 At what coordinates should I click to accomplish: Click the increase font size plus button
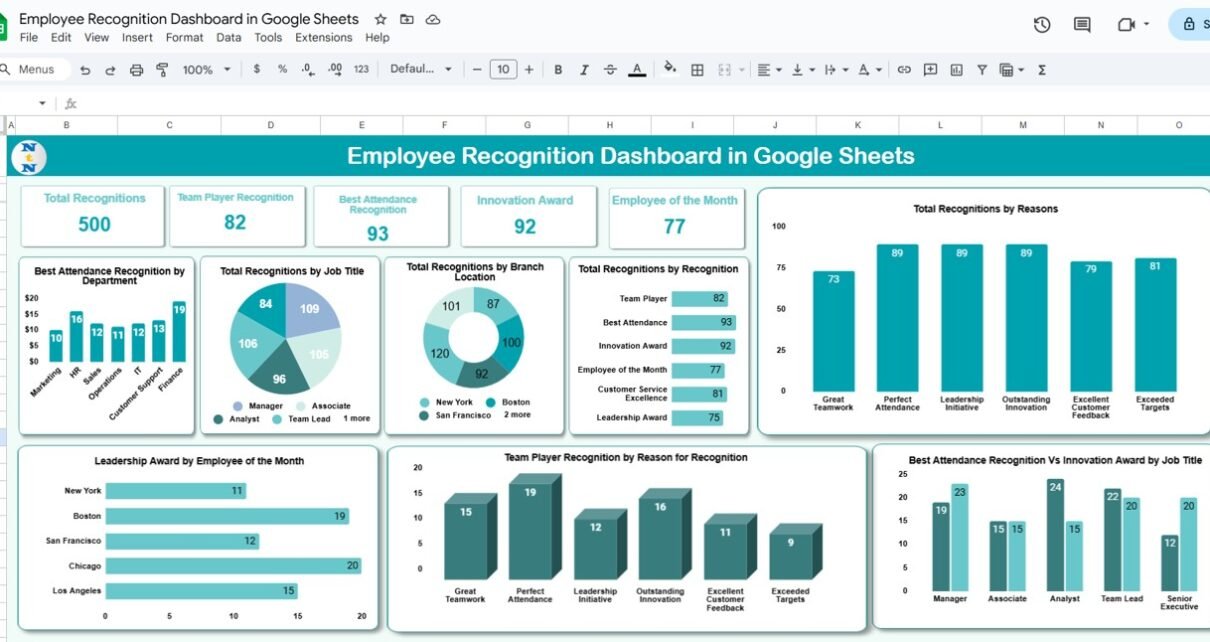[529, 70]
